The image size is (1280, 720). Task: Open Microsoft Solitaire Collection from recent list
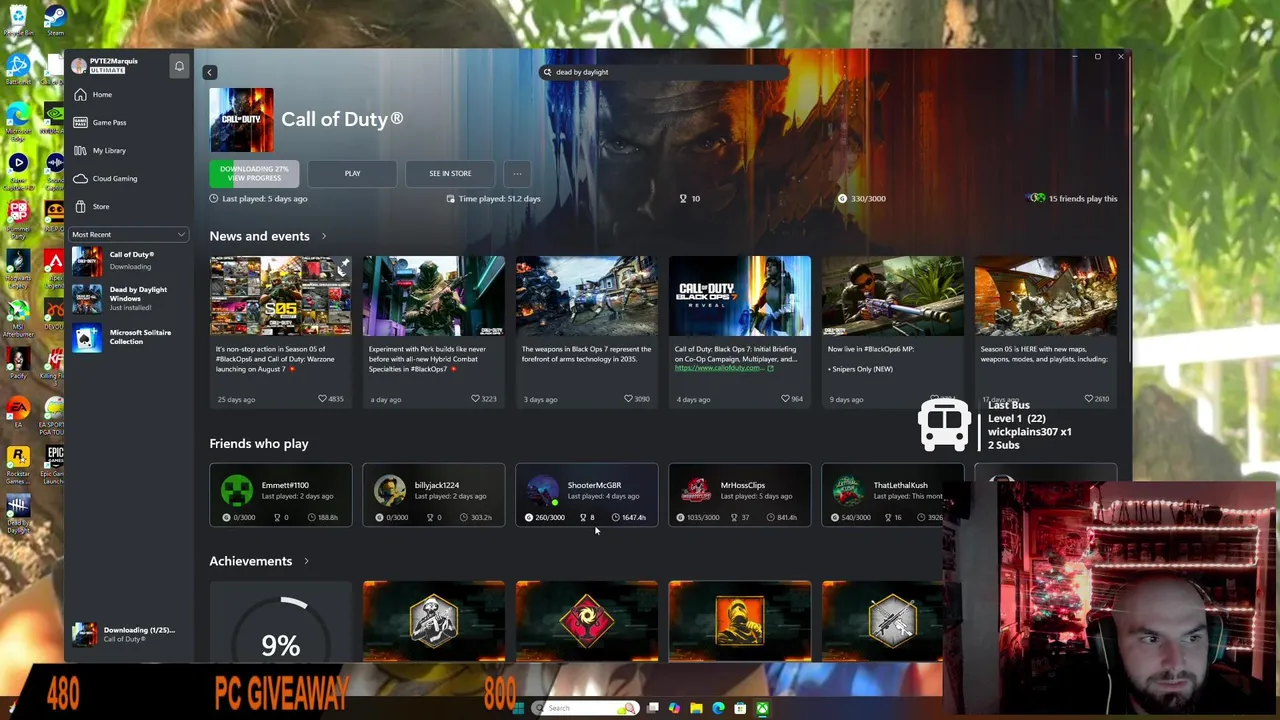point(129,337)
